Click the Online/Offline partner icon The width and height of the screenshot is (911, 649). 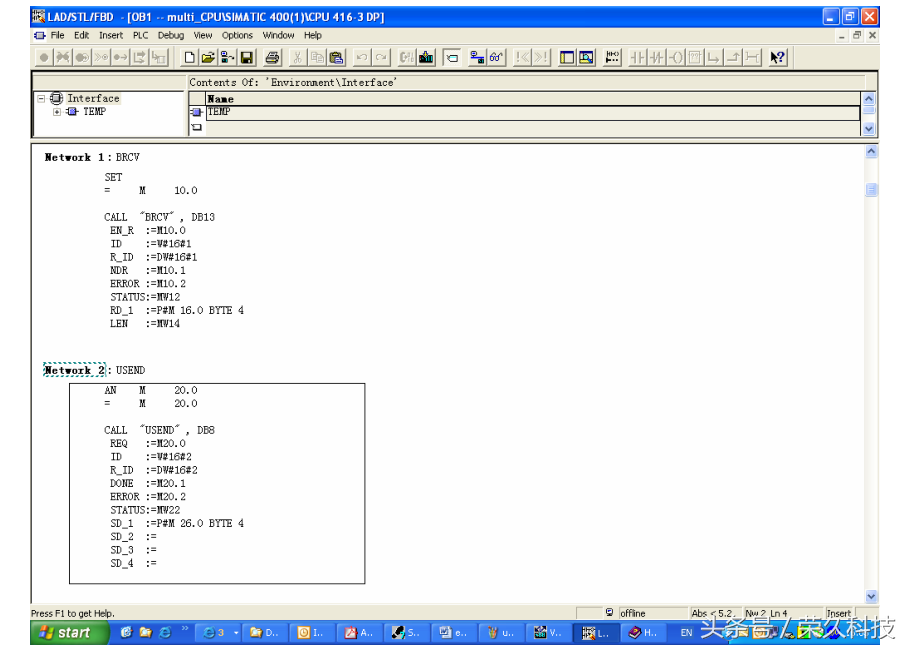477,58
